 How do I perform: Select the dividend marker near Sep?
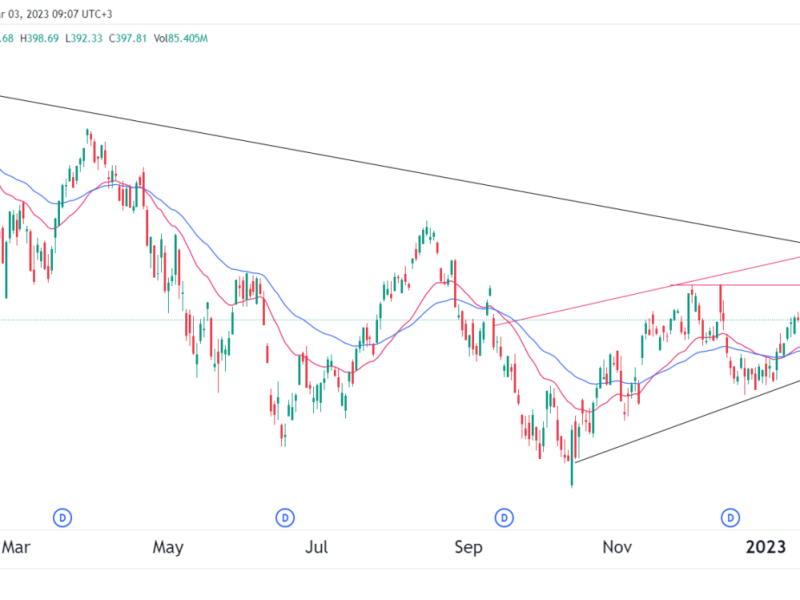505,517
